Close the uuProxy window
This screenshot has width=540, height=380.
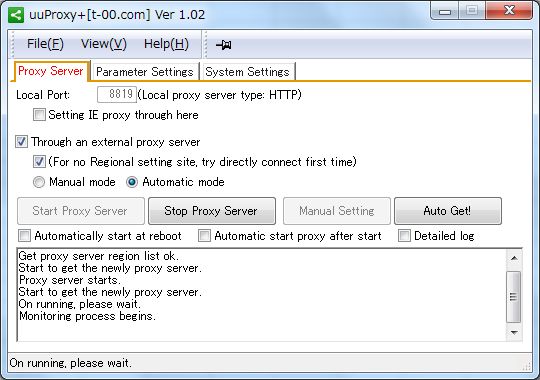(509, 11)
